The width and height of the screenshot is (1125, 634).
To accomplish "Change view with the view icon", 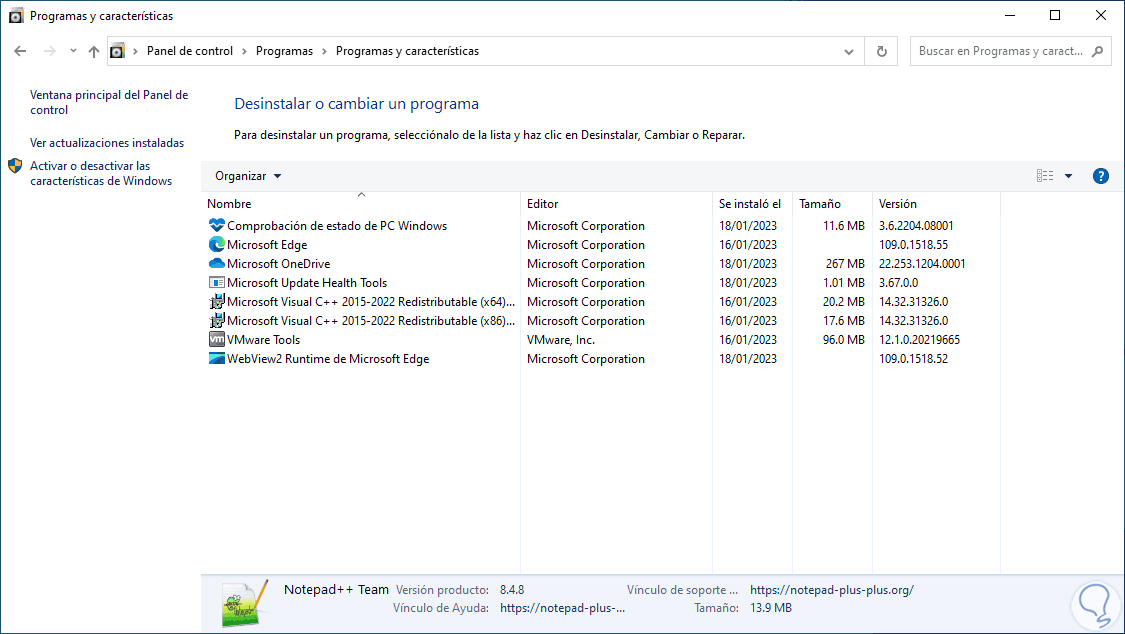I will coord(1045,176).
